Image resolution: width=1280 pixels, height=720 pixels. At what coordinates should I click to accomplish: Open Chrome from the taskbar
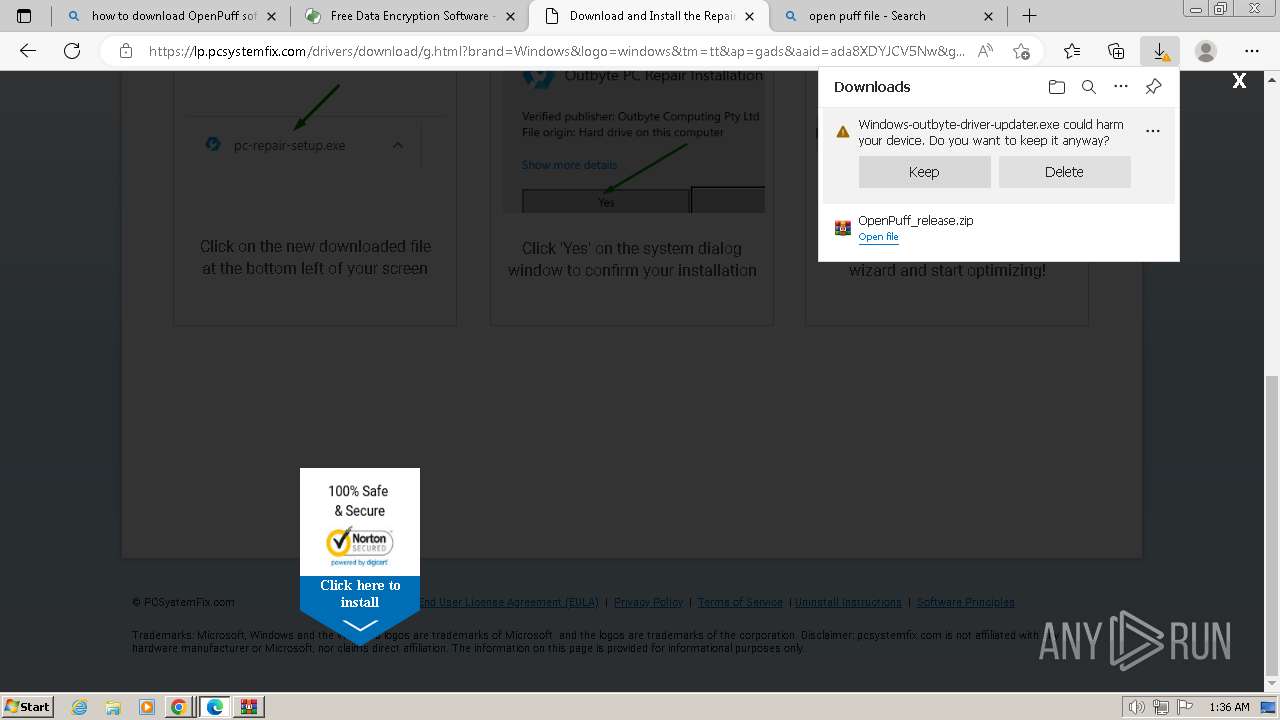click(x=179, y=707)
